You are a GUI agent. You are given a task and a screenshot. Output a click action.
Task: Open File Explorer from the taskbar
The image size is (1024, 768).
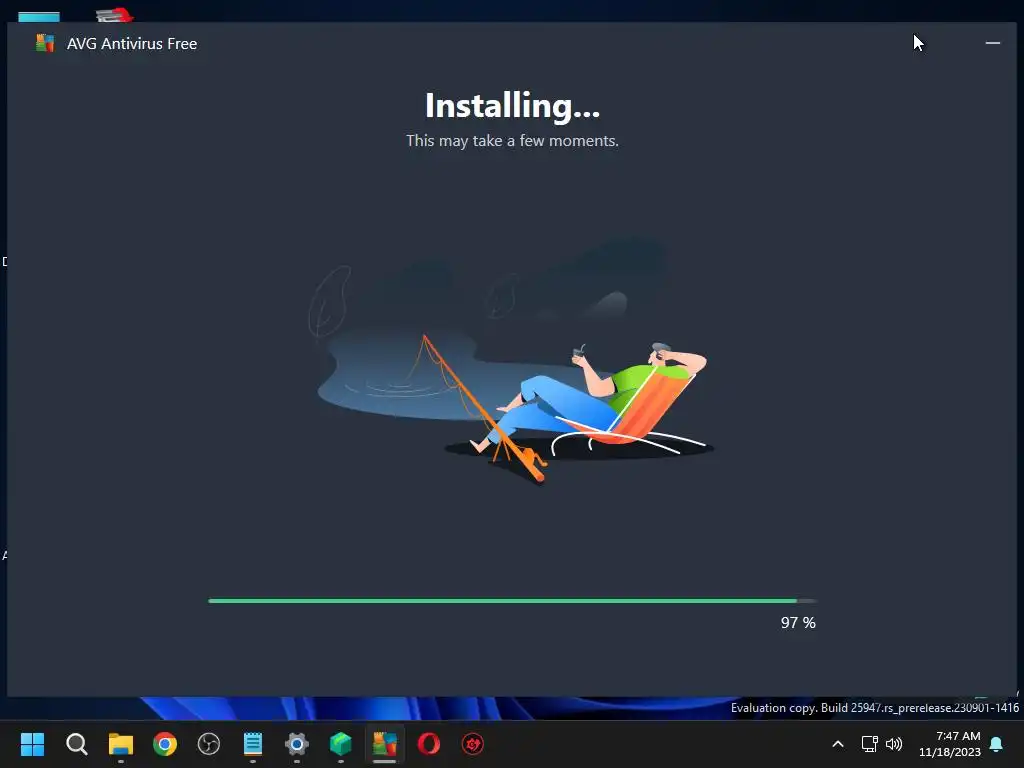pyautogui.click(x=121, y=744)
